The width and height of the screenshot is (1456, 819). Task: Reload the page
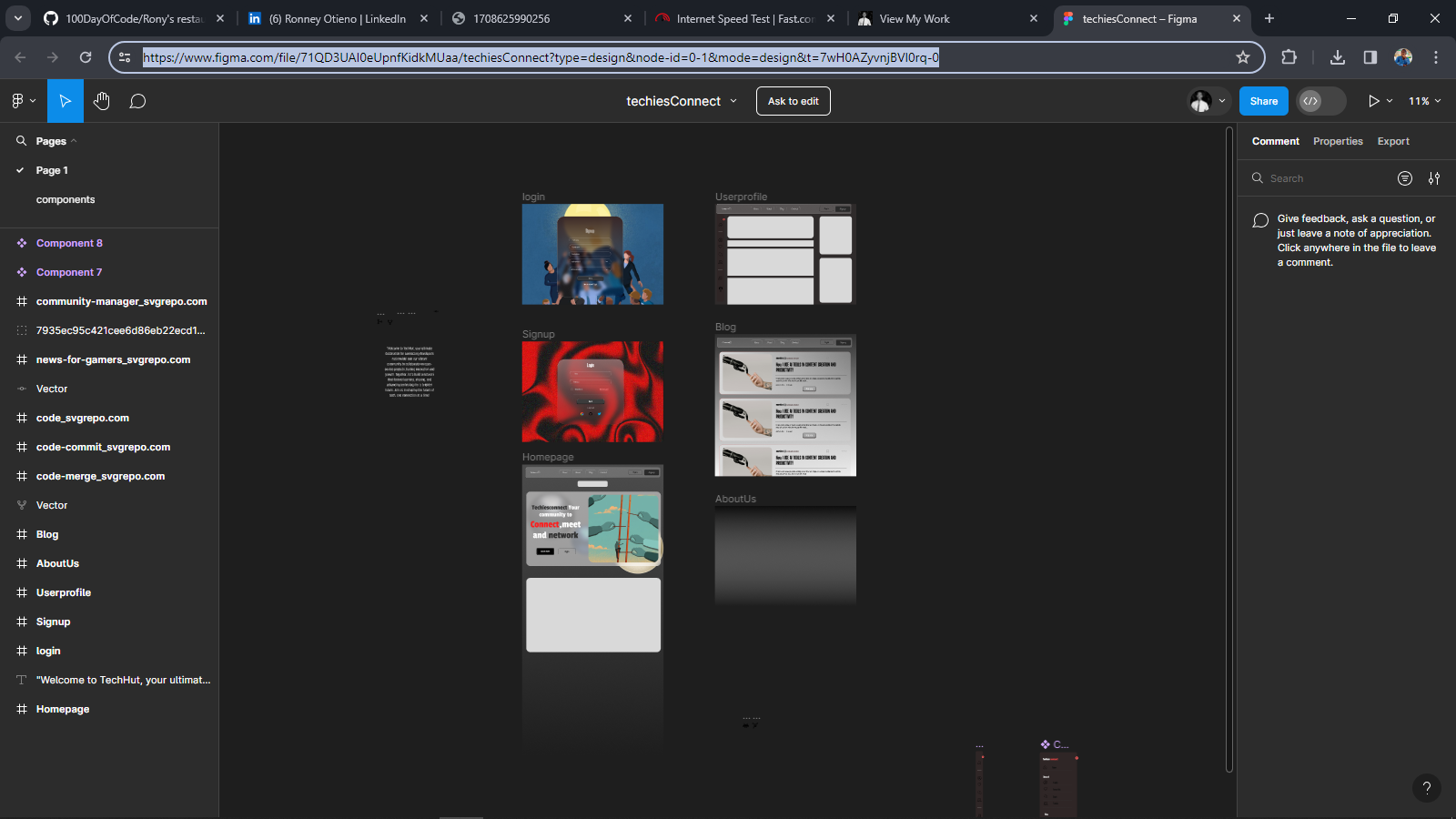tap(86, 57)
